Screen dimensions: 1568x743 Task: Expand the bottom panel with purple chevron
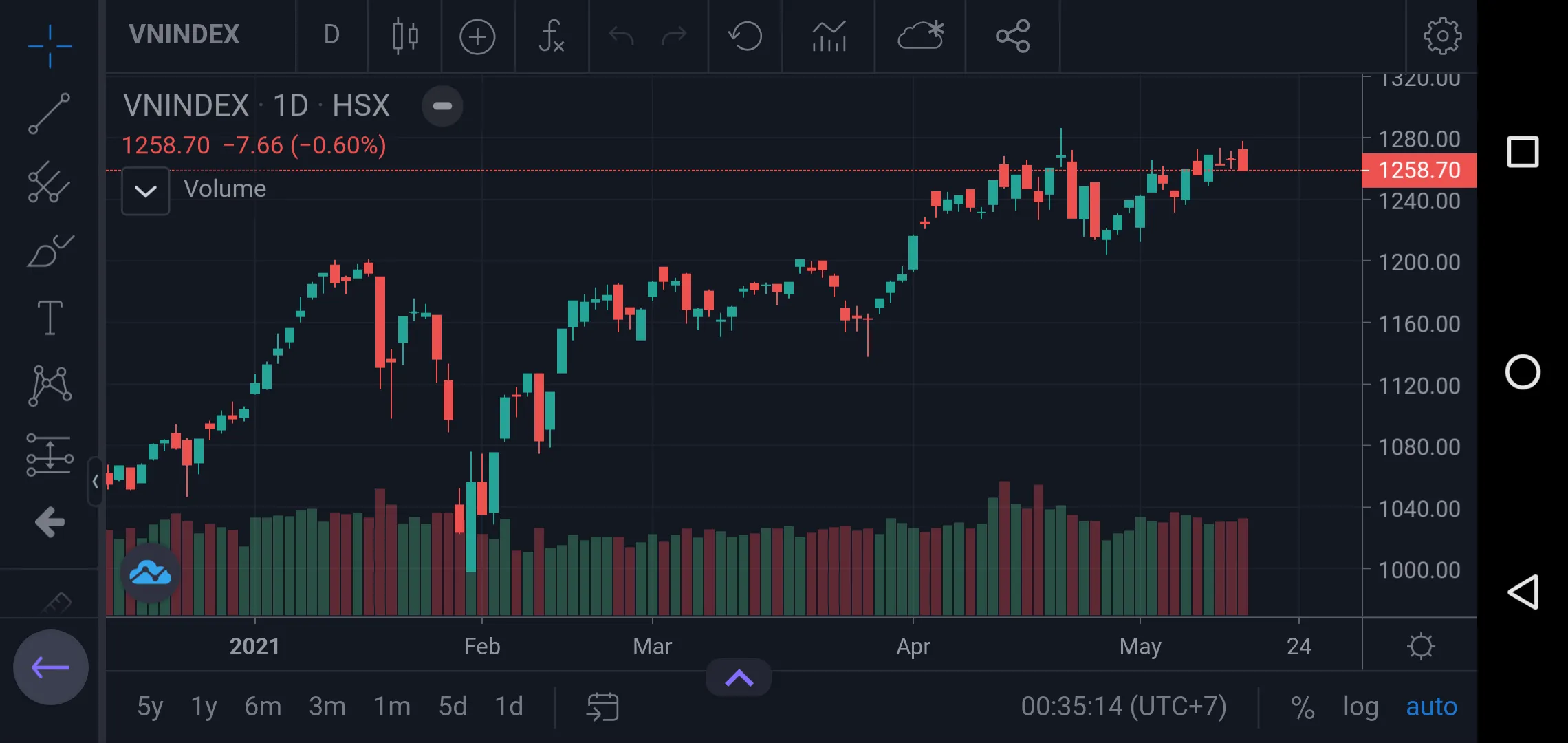(x=739, y=678)
